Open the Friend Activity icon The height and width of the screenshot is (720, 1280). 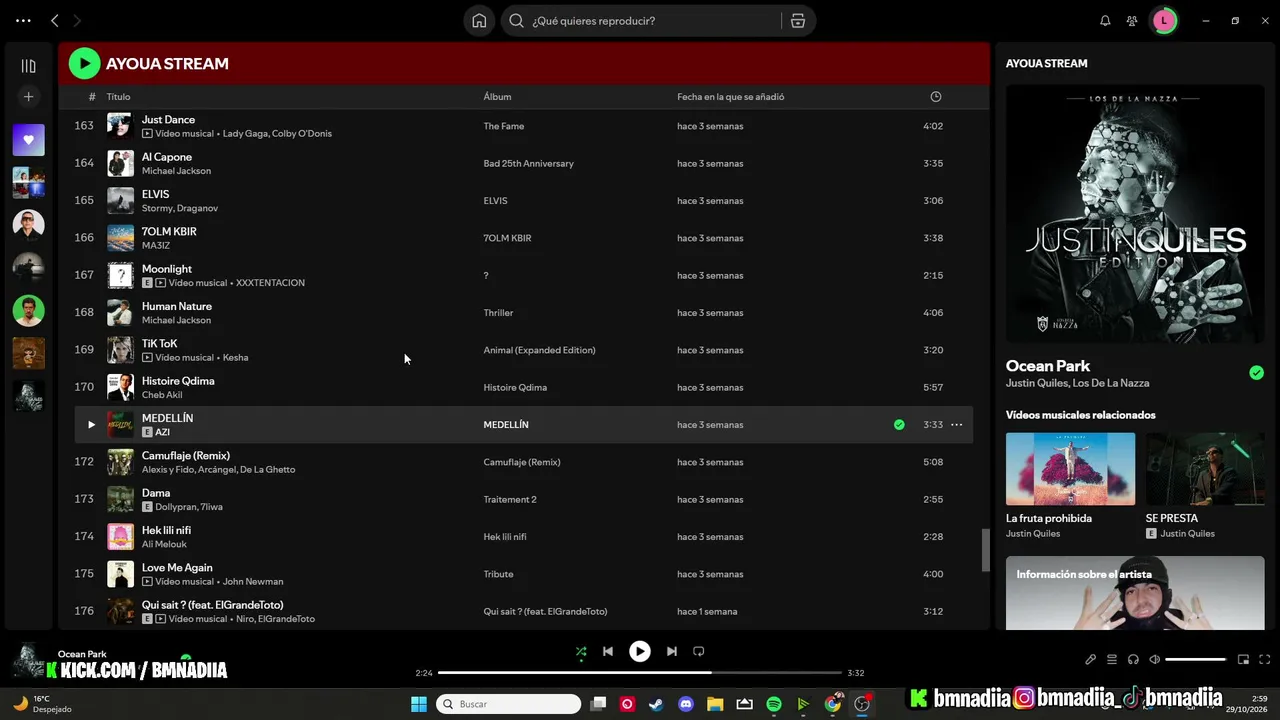(x=1132, y=21)
